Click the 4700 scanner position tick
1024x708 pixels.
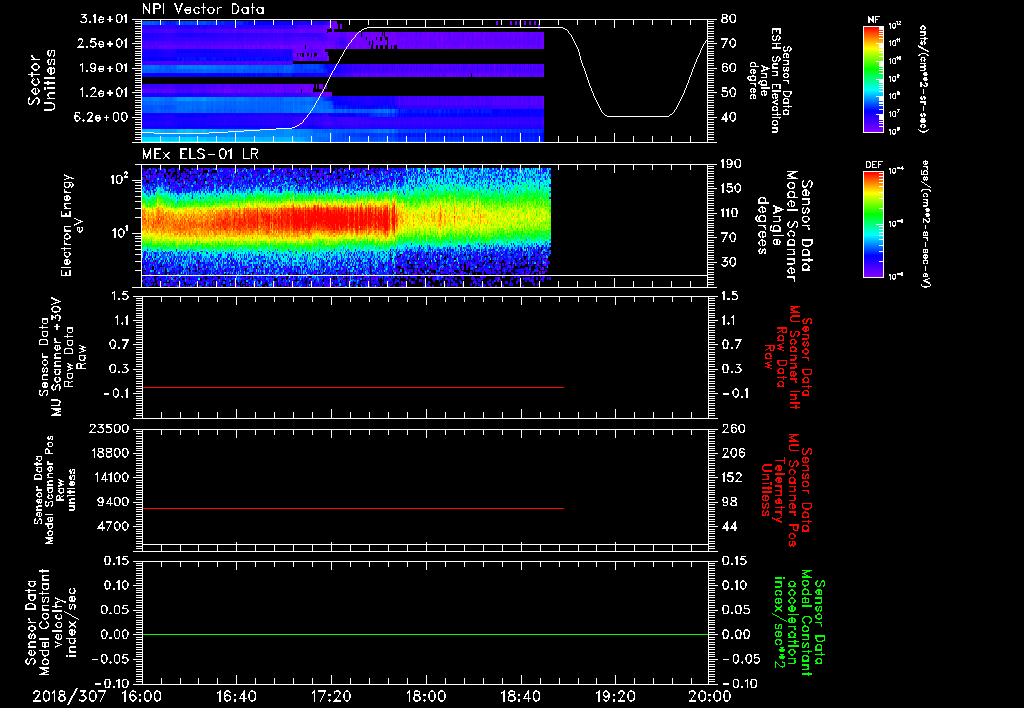tap(112, 526)
